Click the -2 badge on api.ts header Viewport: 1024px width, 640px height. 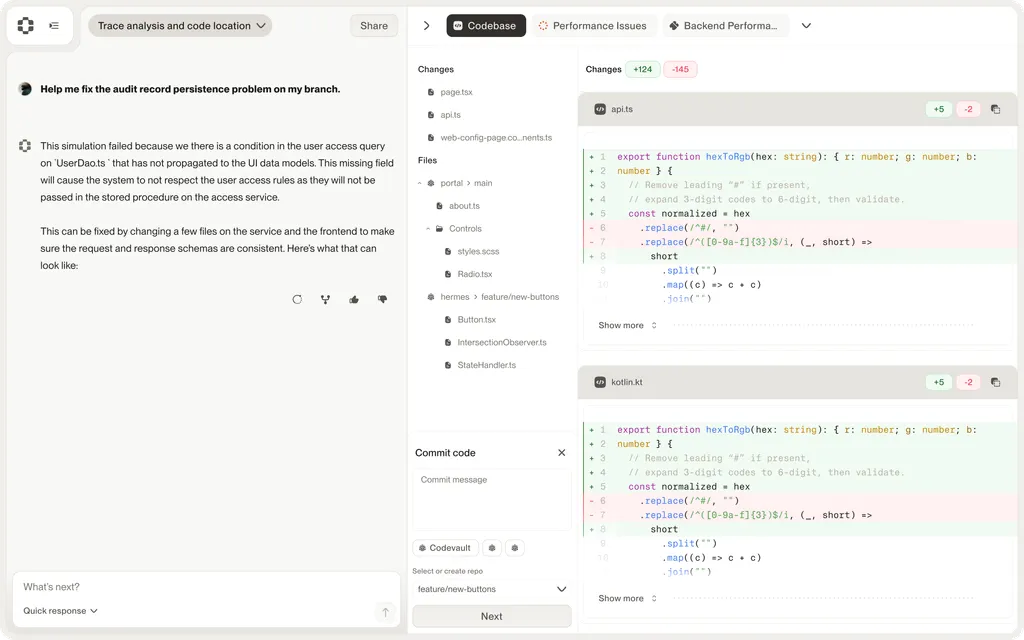point(968,109)
